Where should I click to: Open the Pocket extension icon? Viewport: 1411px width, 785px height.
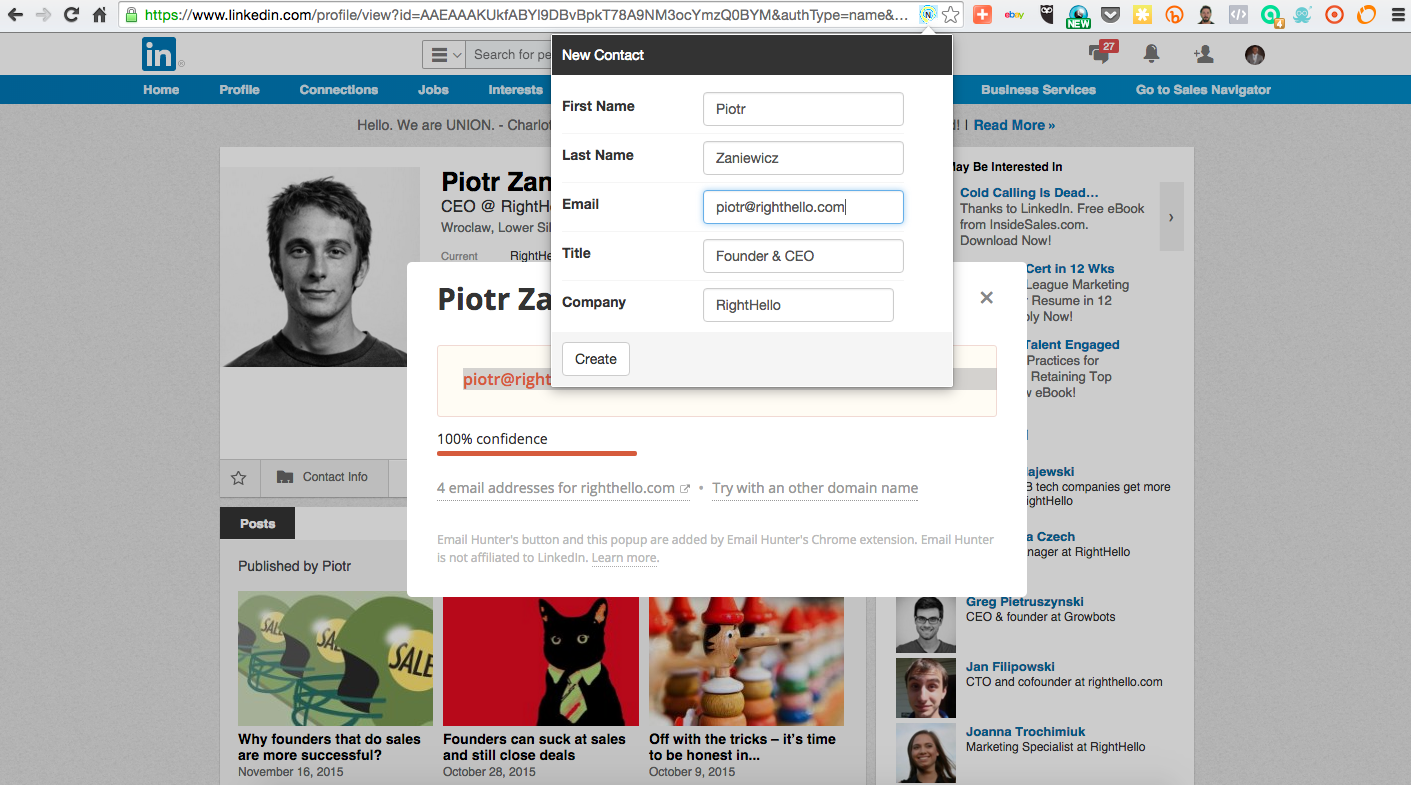pyautogui.click(x=1110, y=15)
